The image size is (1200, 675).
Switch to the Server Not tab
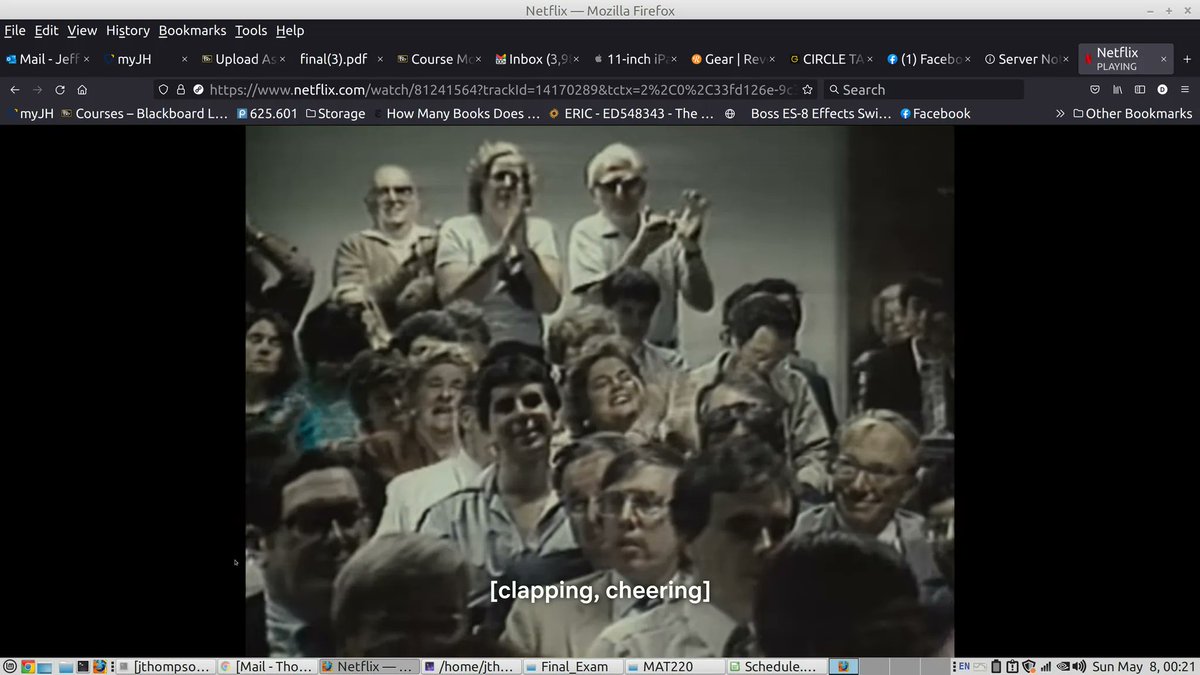(1027, 59)
